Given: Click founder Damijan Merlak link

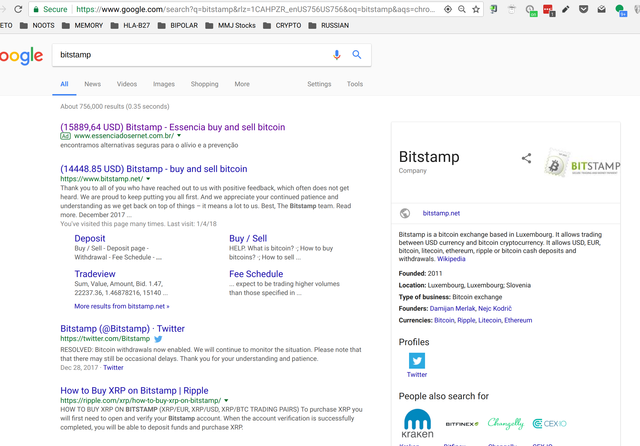Looking at the screenshot, I should click(452, 308).
